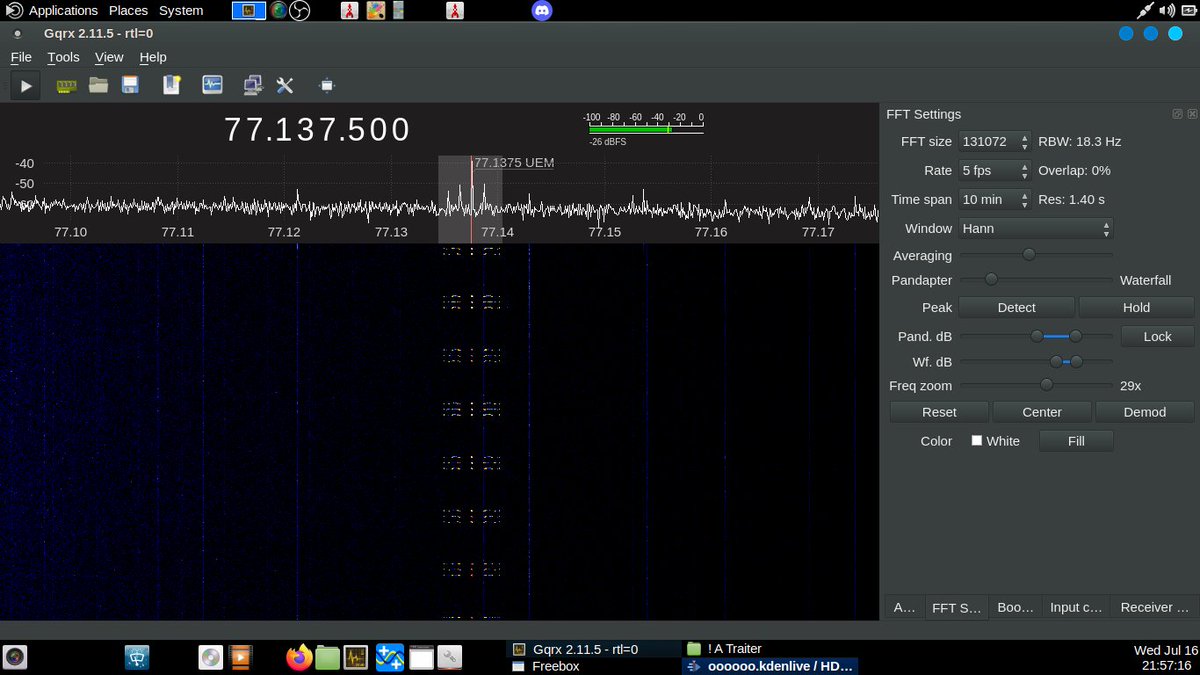Click the camera icon in the bottom panel
1200x675 pixels.
click(x=14, y=657)
